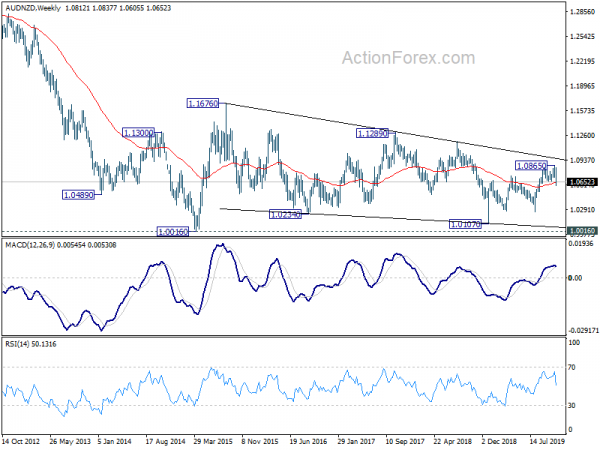Click the 1.09370 price axis value
This screenshot has height=450, width=600.
tap(582, 160)
